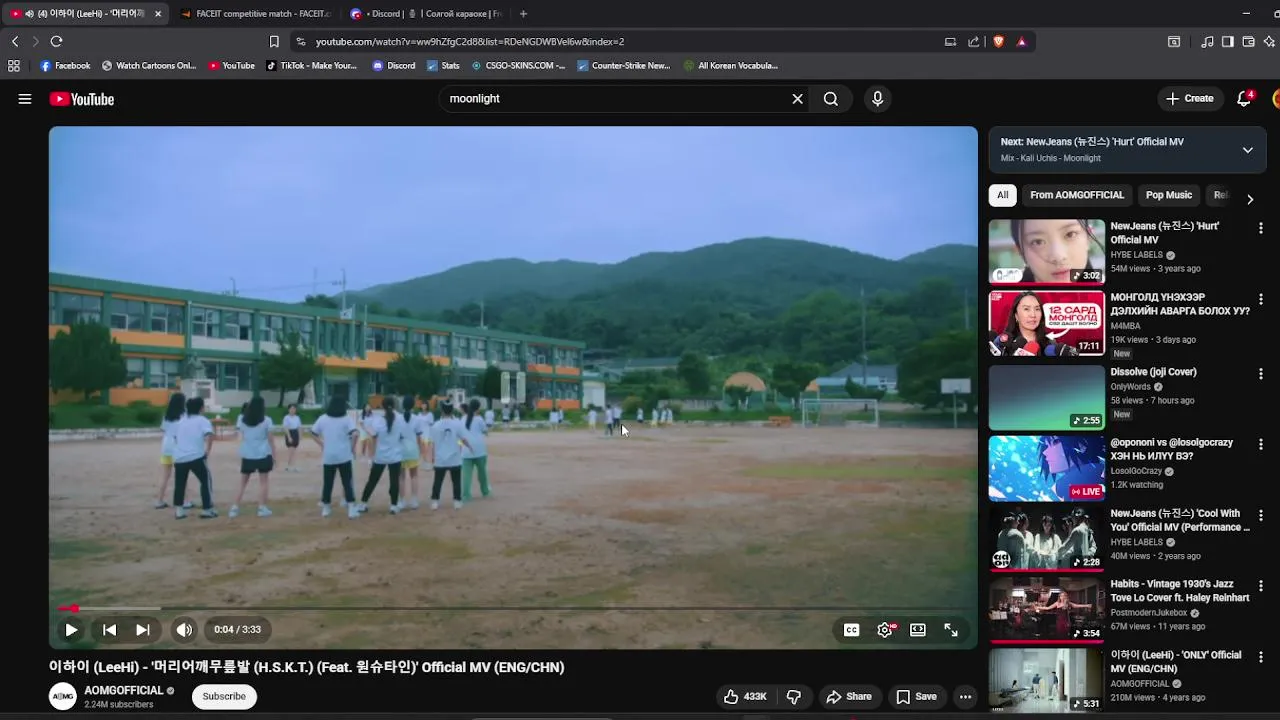Viewport: 1280px width, 720px height.
Task: Open Leo AI sparkle icon
Action: 1270,41
